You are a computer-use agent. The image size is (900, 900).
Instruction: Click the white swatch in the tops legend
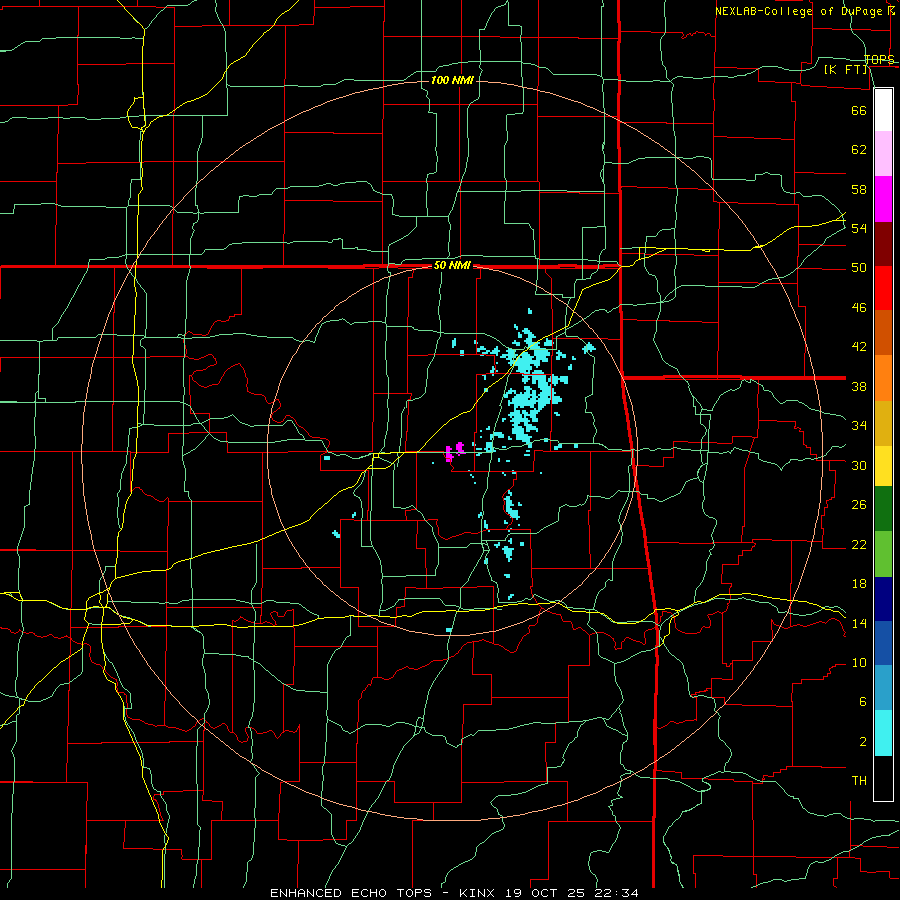pos(883,110)
